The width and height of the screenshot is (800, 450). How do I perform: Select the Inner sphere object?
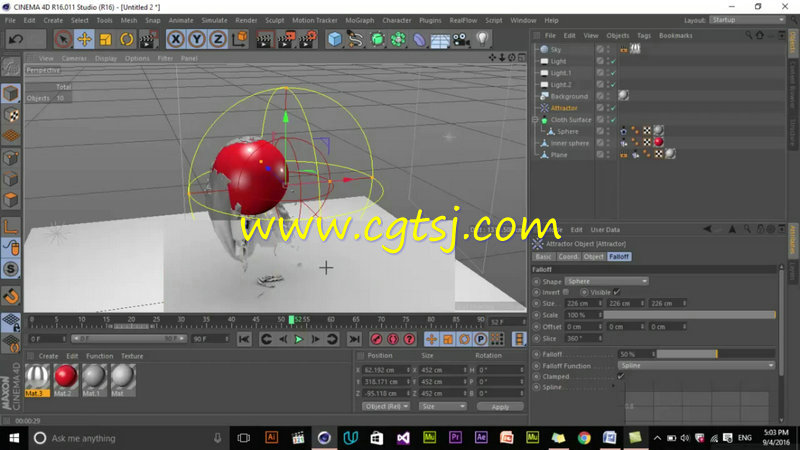coord(569,143)
